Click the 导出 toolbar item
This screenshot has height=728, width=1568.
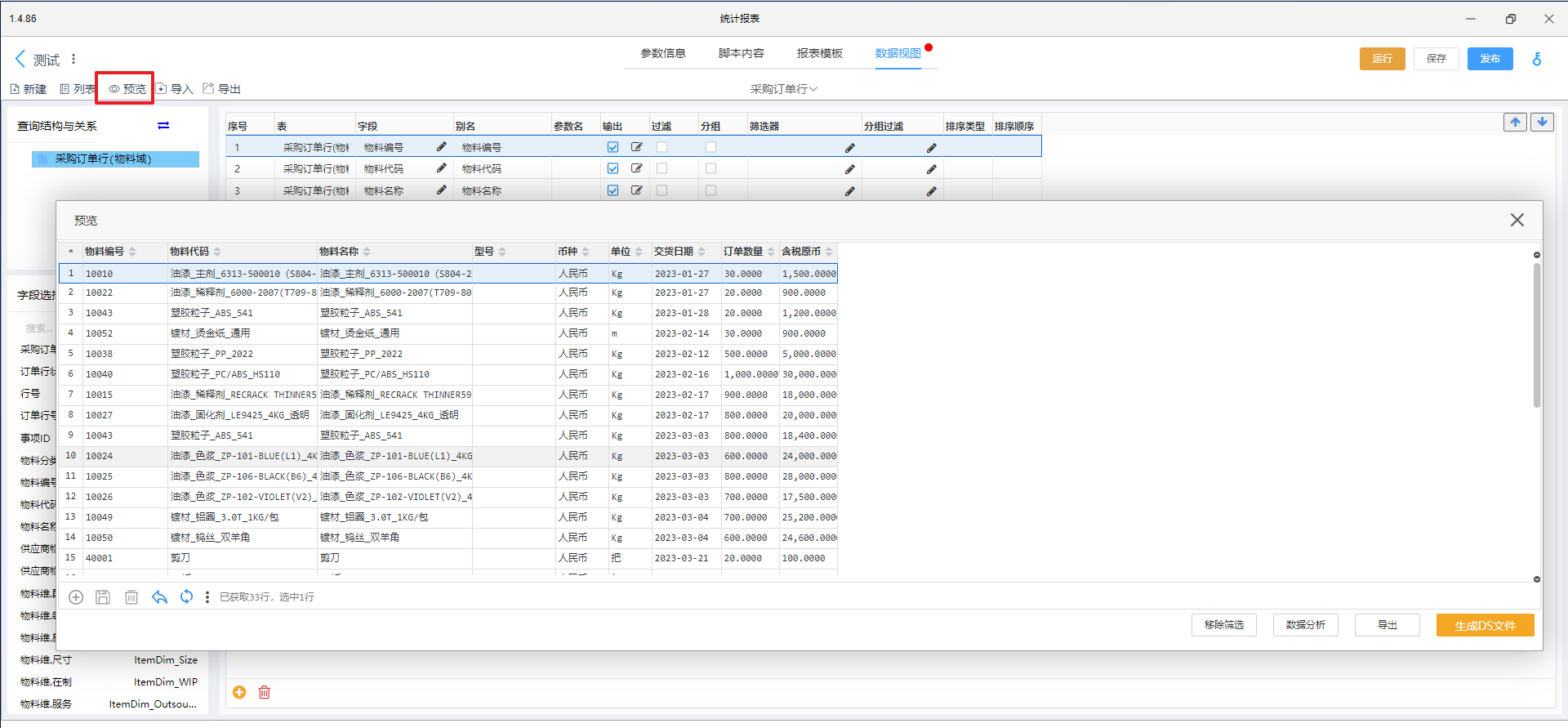pos(222,89)
